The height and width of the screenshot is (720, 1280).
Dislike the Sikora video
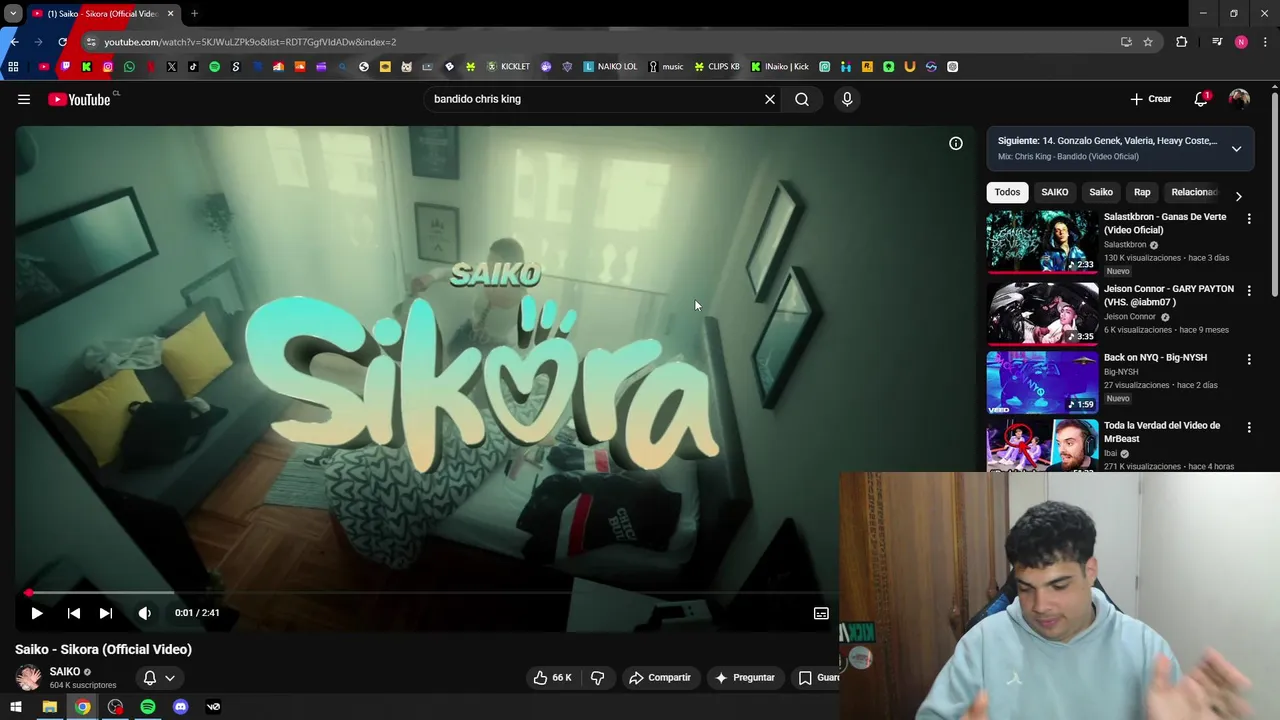point(597,677)
